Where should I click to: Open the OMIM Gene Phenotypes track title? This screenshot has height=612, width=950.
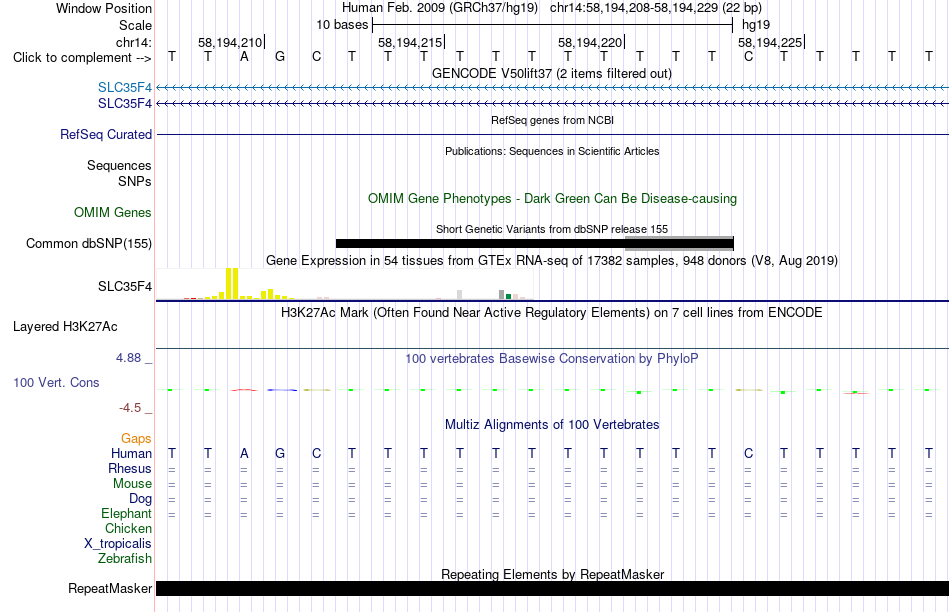tap(552, 199)
